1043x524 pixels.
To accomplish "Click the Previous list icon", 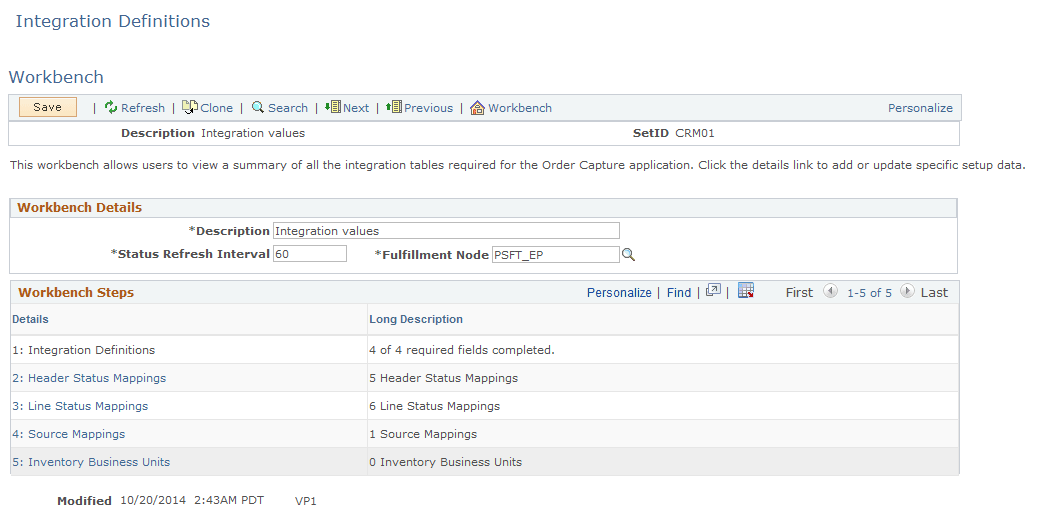I will pyautogui.click(x=394, y=106).
